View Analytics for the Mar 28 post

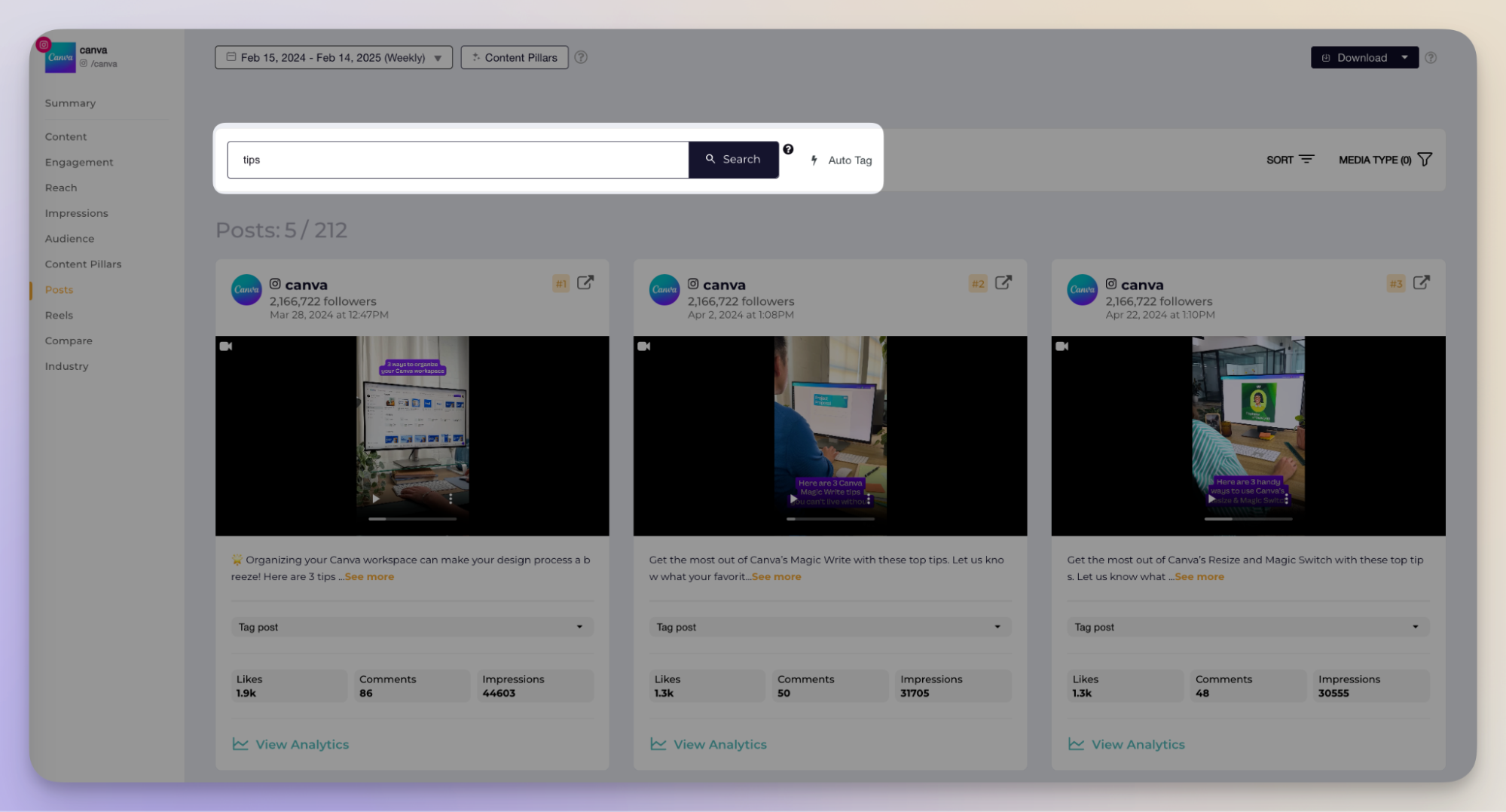coord(291,744)
